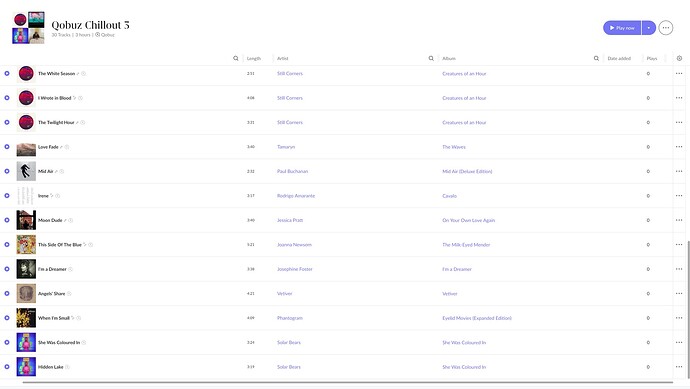Open more options for Irene

pos(679,195)
